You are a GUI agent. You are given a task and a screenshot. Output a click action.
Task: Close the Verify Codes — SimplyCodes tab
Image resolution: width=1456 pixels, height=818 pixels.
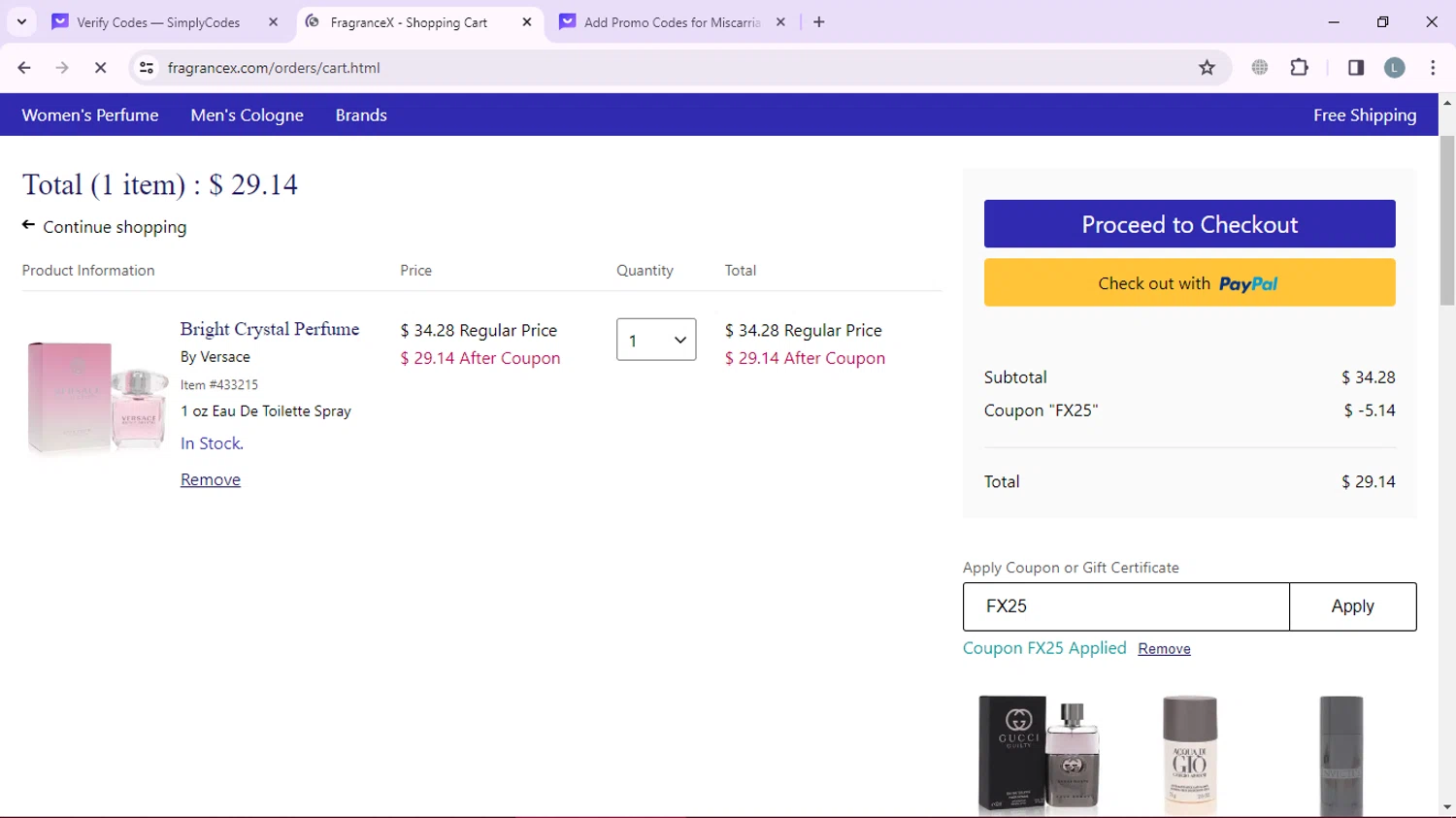pos(273,21)
